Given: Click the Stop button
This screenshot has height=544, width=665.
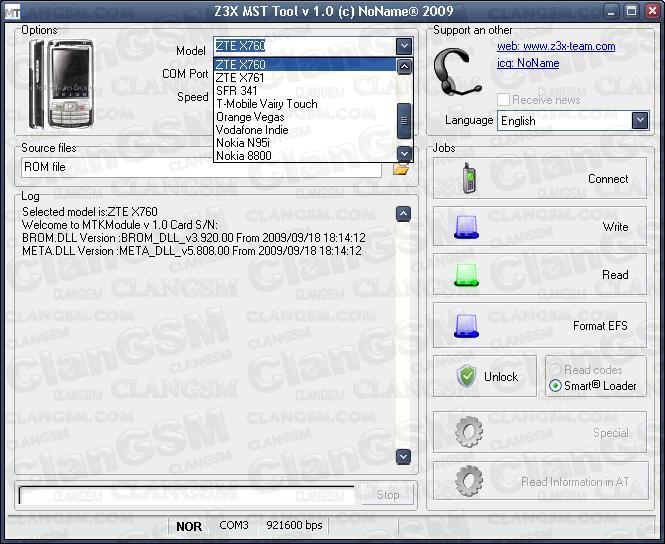Looking at the screenshot, I should click(388, 495).
